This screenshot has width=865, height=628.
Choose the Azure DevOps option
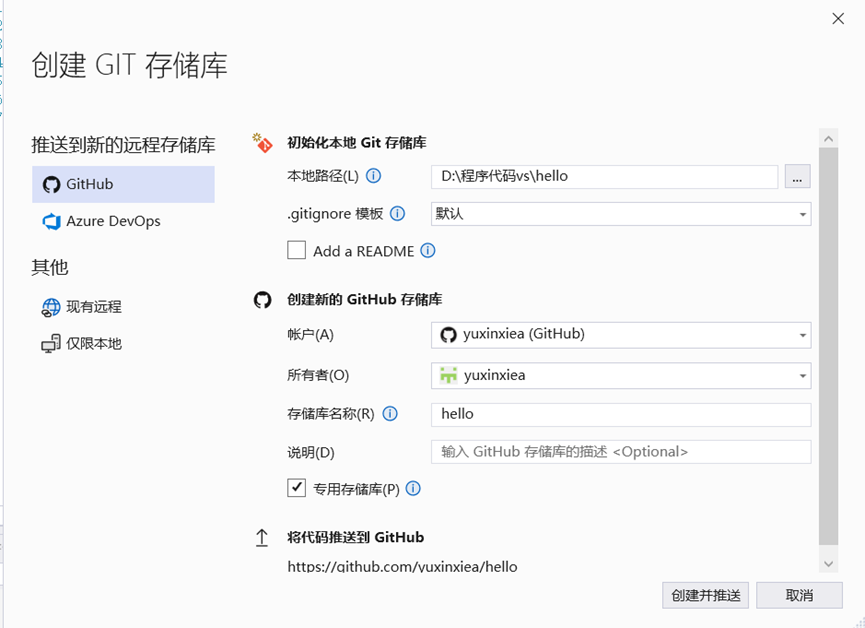[x=123, y=221]
